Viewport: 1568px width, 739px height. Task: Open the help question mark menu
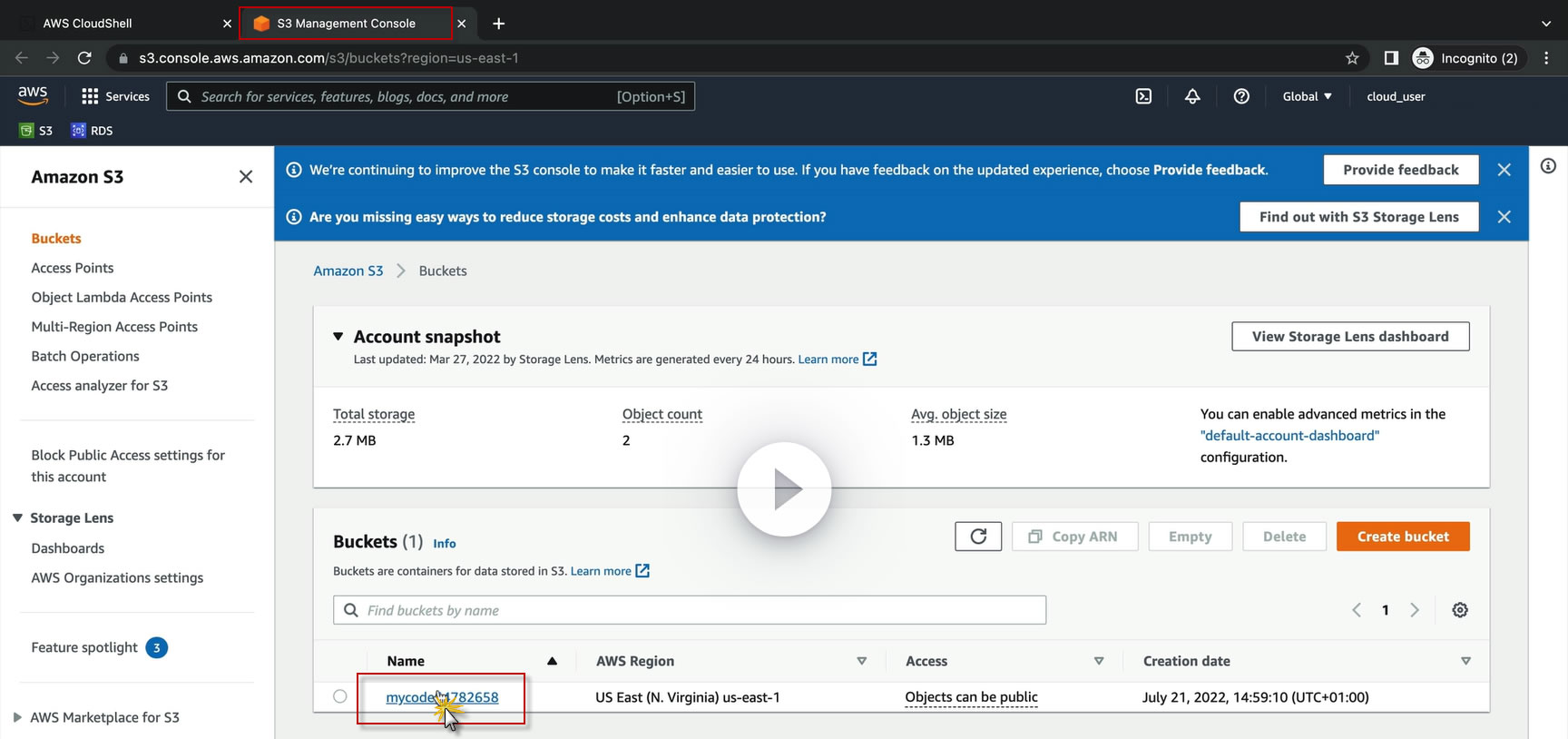tap(1241, 96)
